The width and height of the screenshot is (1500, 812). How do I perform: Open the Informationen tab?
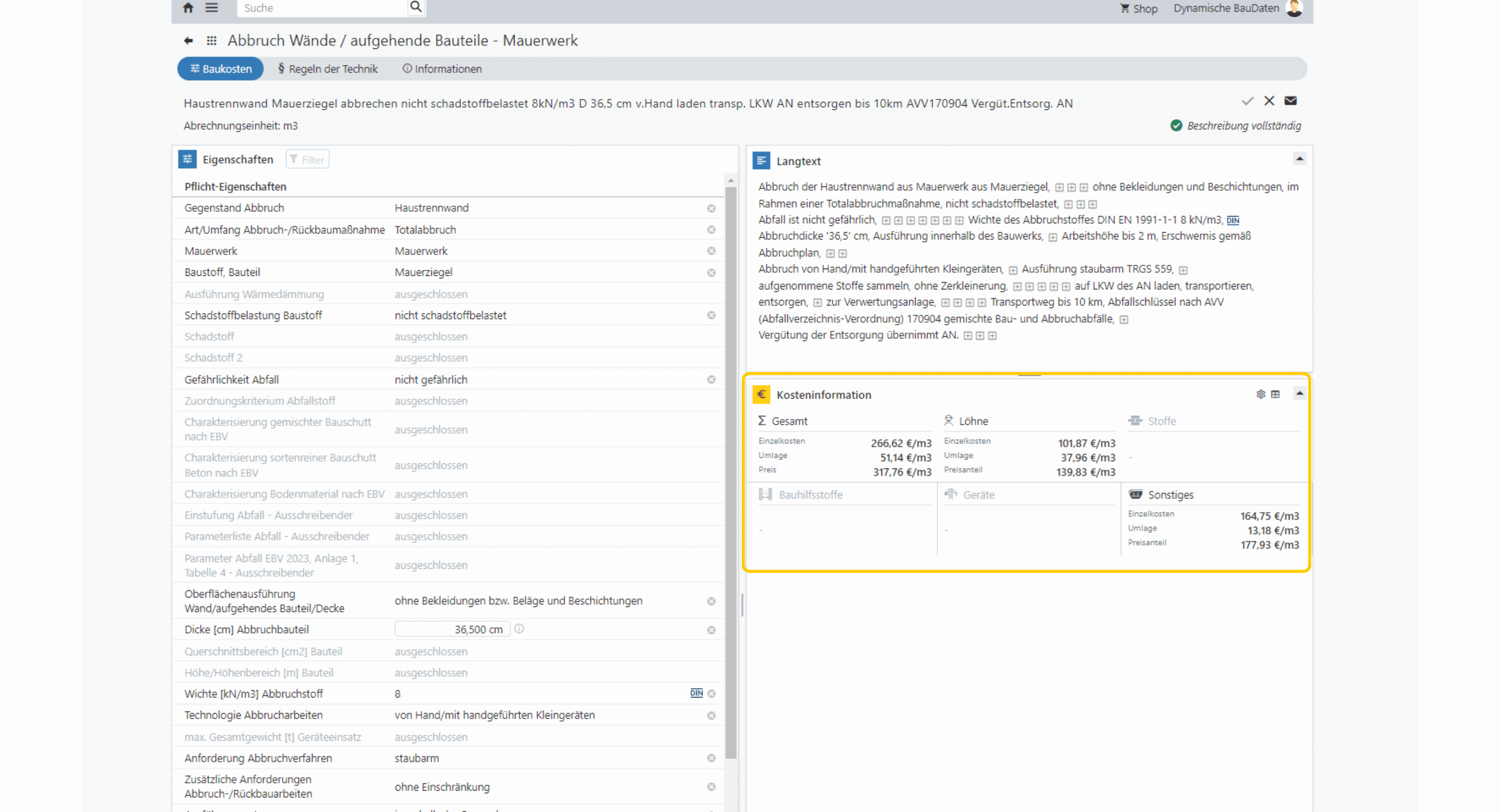click(442, 69)
